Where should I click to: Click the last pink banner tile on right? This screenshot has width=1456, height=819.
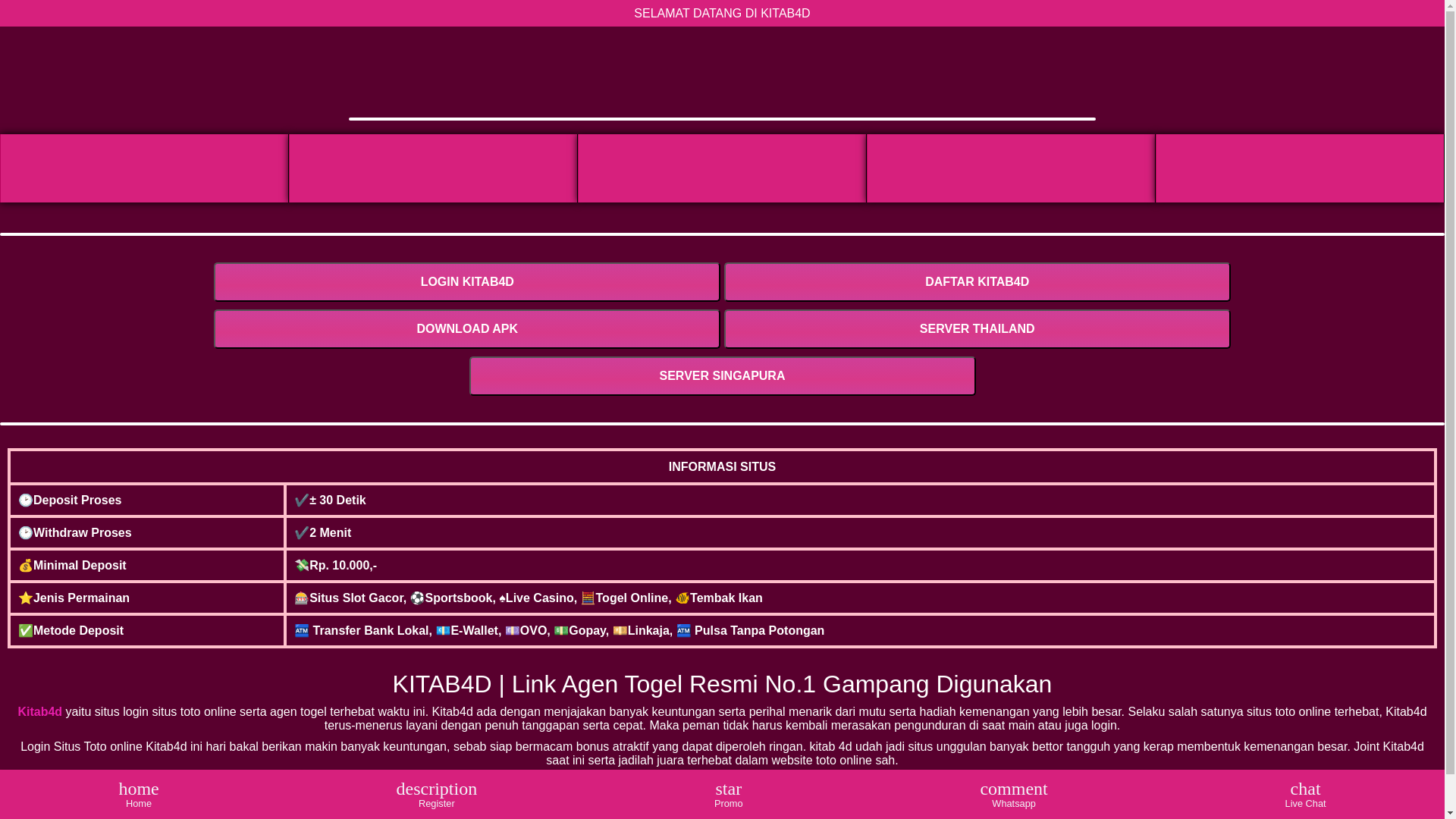coord(1299,168)
